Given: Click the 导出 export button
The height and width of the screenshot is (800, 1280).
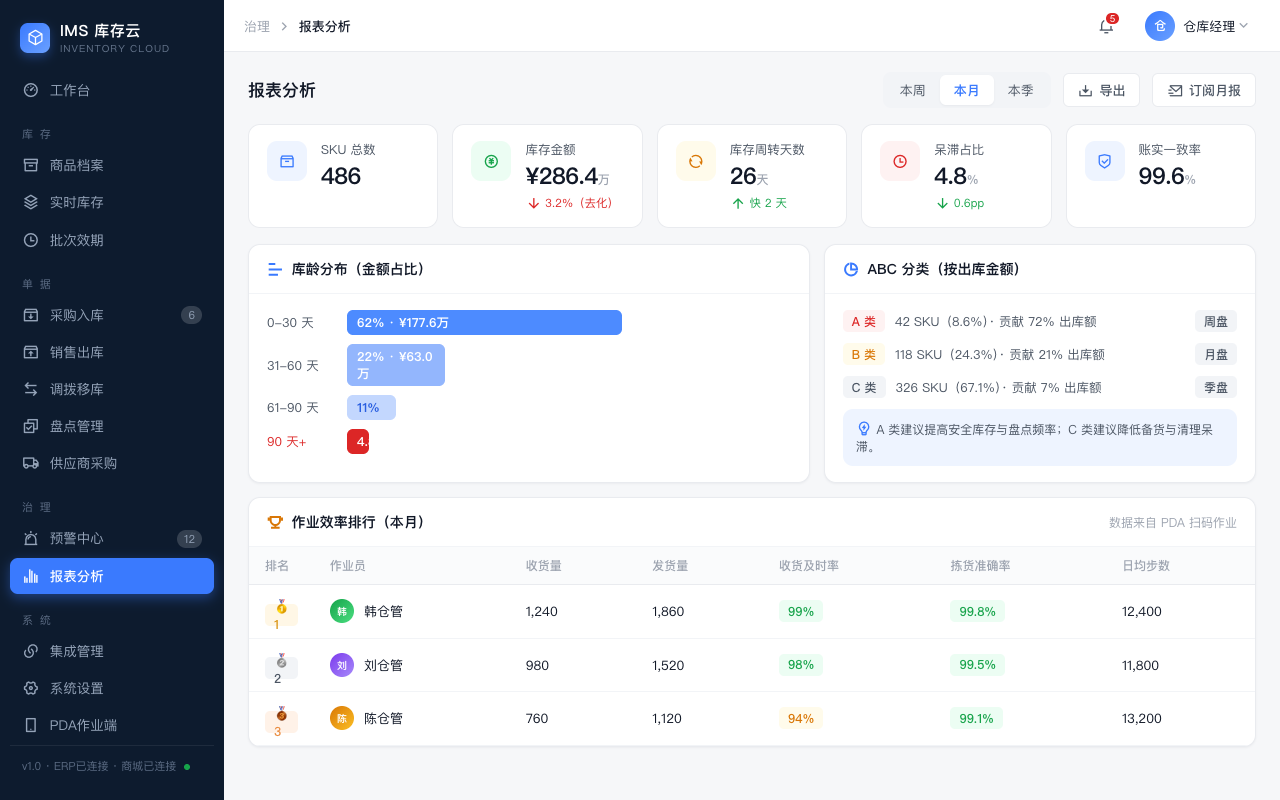Looking at the screenshot, I should pyautogui.click(x=1101, y=90).
